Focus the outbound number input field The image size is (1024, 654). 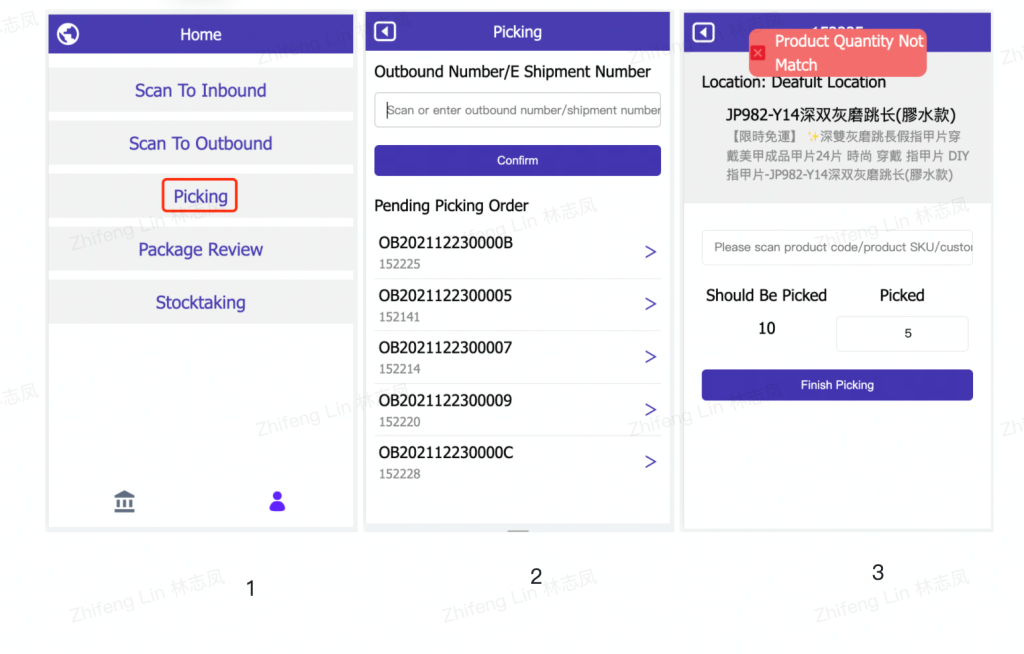pyautogui.click(x=517, y=110)
